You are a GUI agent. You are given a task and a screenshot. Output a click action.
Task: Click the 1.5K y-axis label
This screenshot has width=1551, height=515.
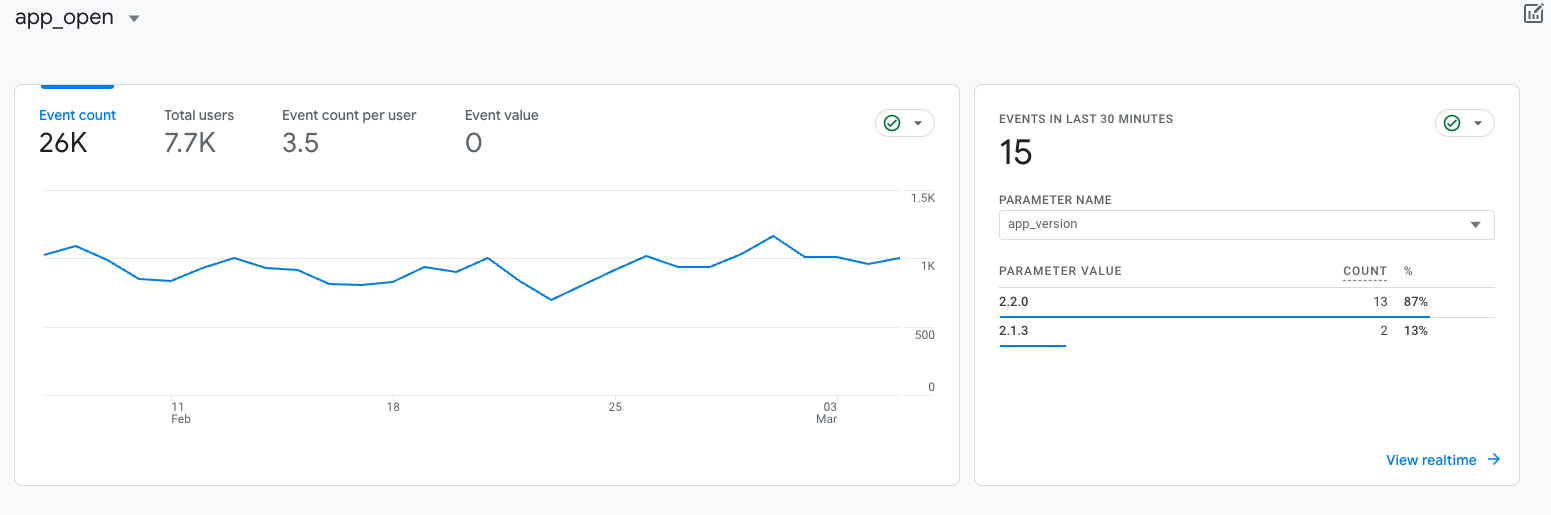click(x=922, y=198)
